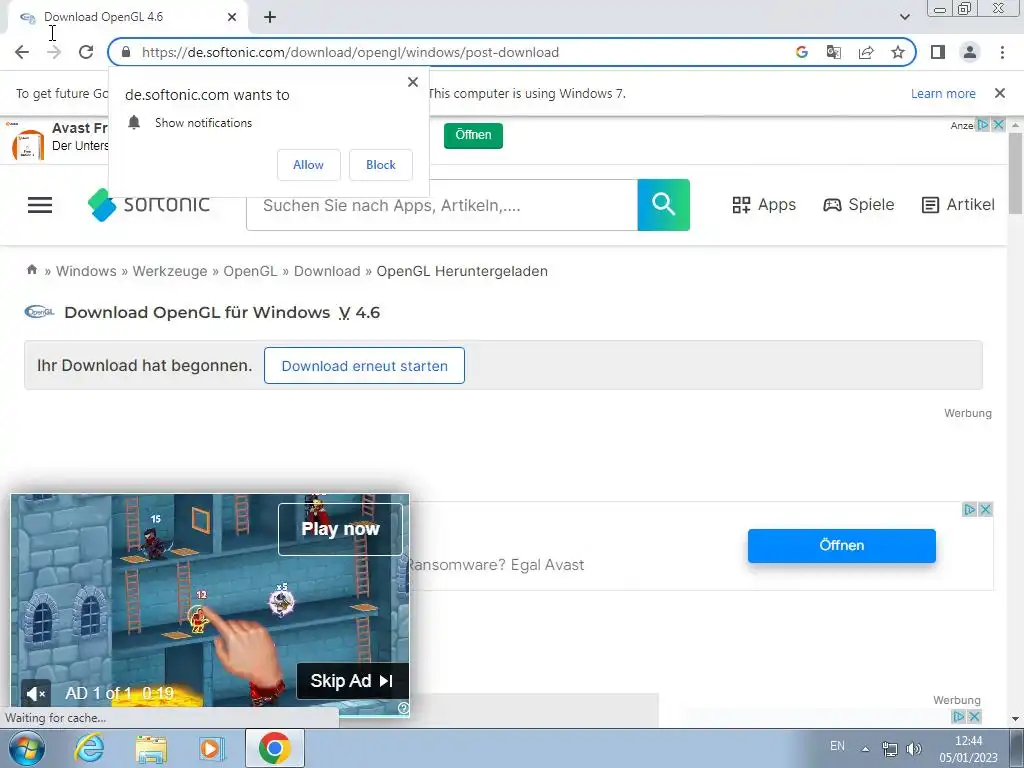Screen dimensions: 1024x768
Task: Go to Werkzeuge breadcrumb
Action: (170, 271)
